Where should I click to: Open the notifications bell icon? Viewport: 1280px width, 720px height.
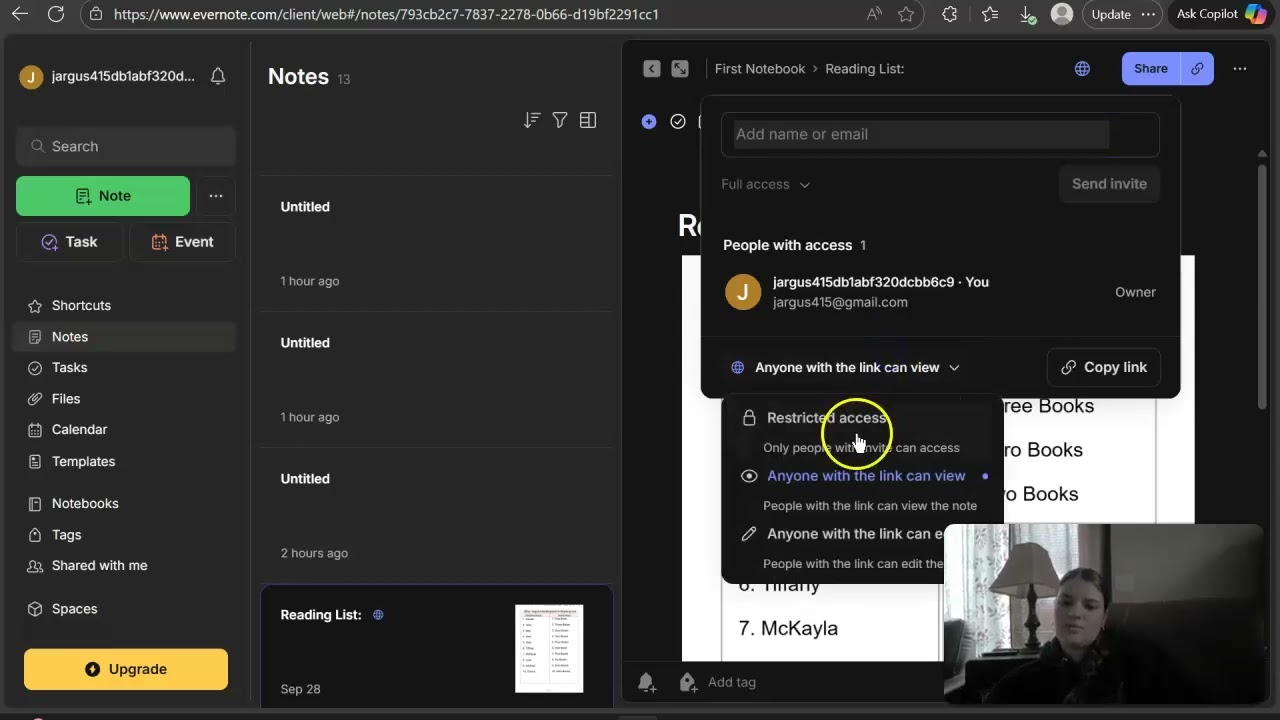(x=218, y=76)
